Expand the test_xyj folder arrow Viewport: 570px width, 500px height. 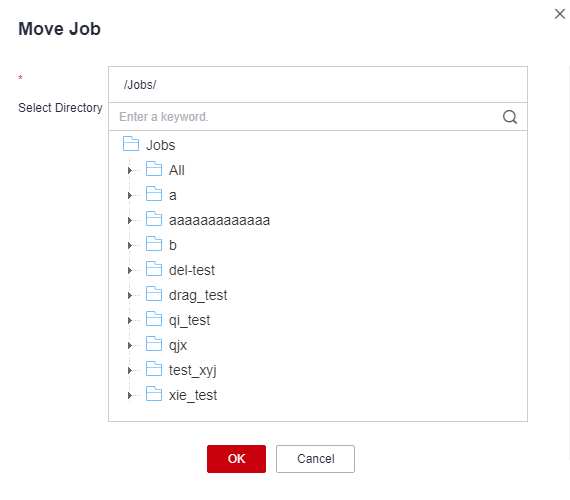pos(129,371)
